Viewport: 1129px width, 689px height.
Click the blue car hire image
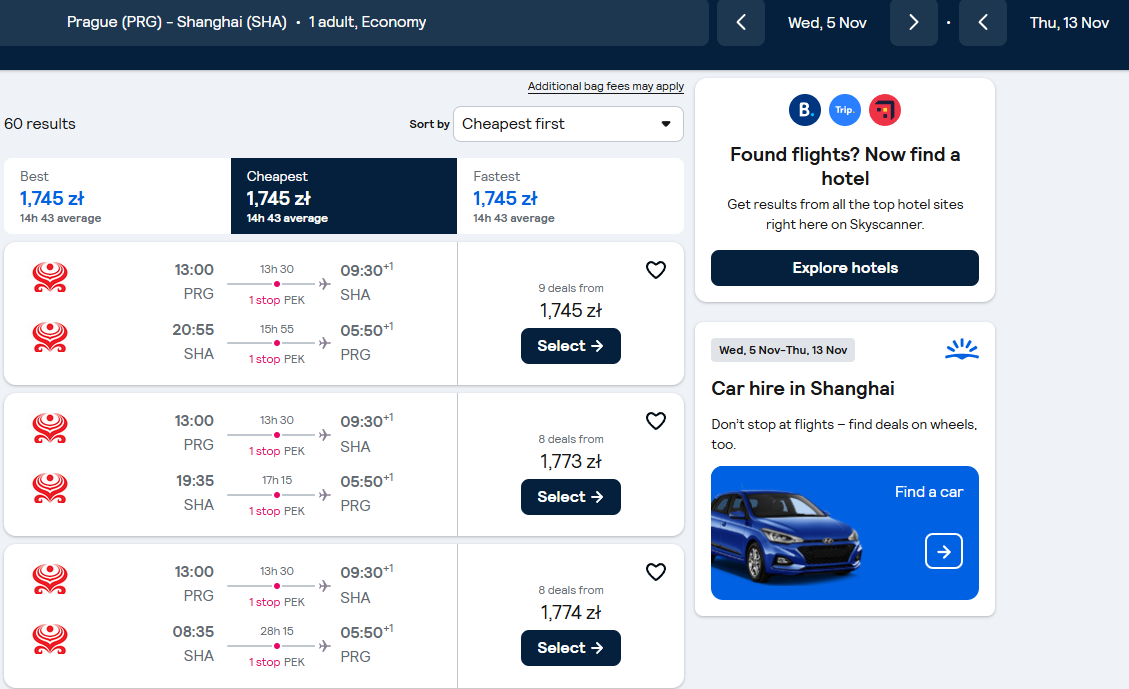pos(845,533)
